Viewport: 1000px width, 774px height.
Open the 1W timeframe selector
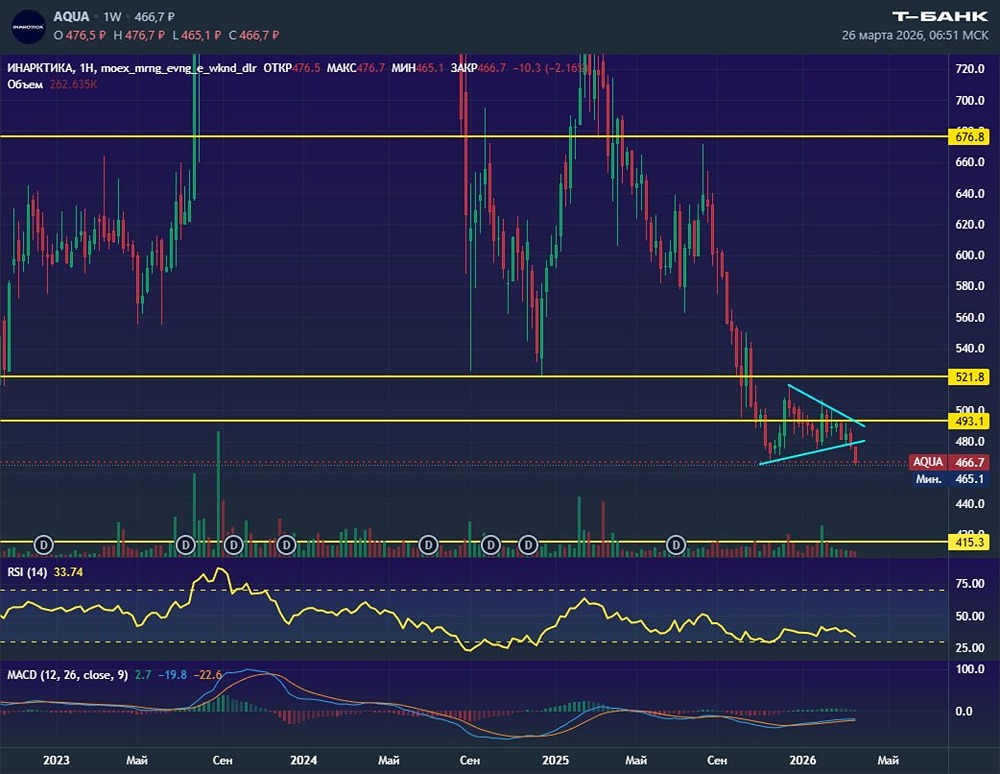[112, 17]
